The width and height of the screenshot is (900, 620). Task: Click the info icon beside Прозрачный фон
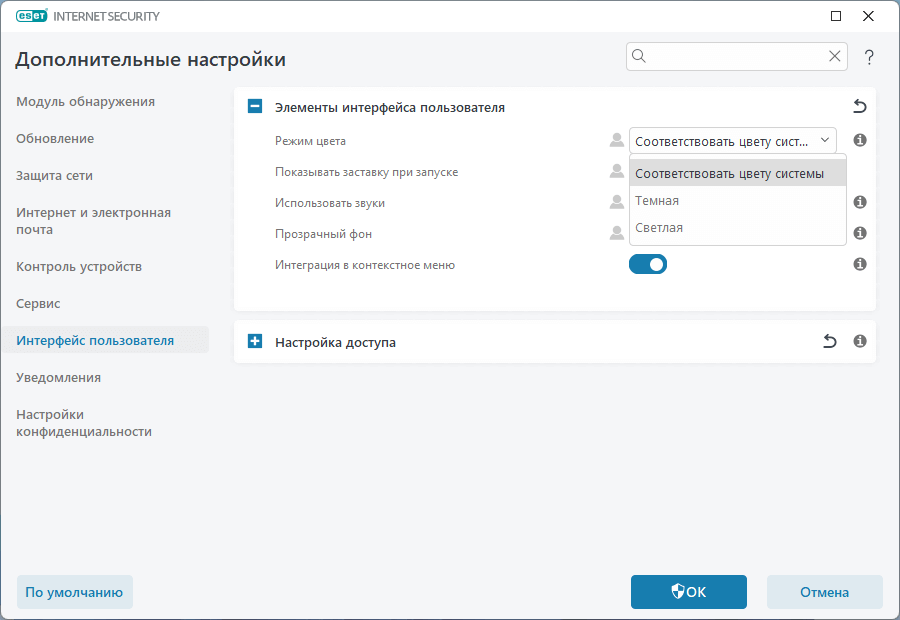pos(860,234)
